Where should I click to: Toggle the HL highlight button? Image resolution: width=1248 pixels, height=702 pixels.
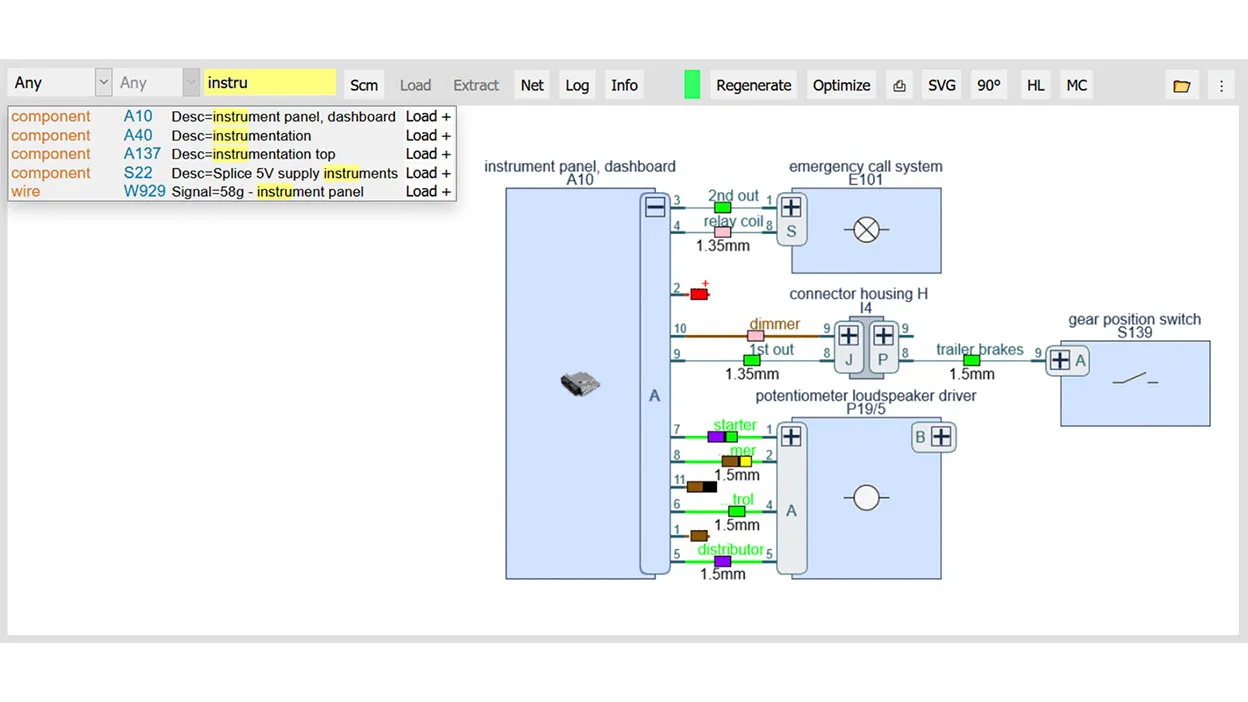(1035, 85)
